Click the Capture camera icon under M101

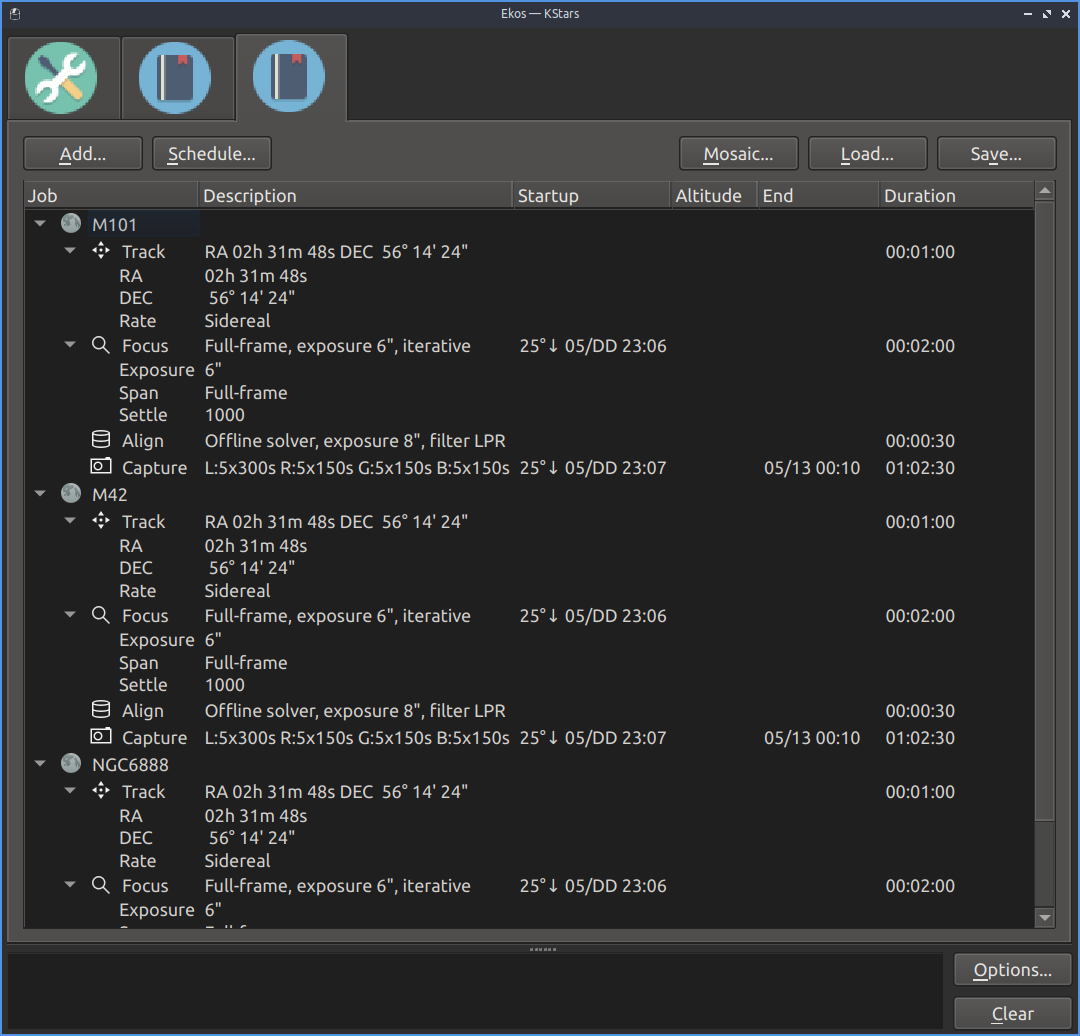(x=101, y=466)
